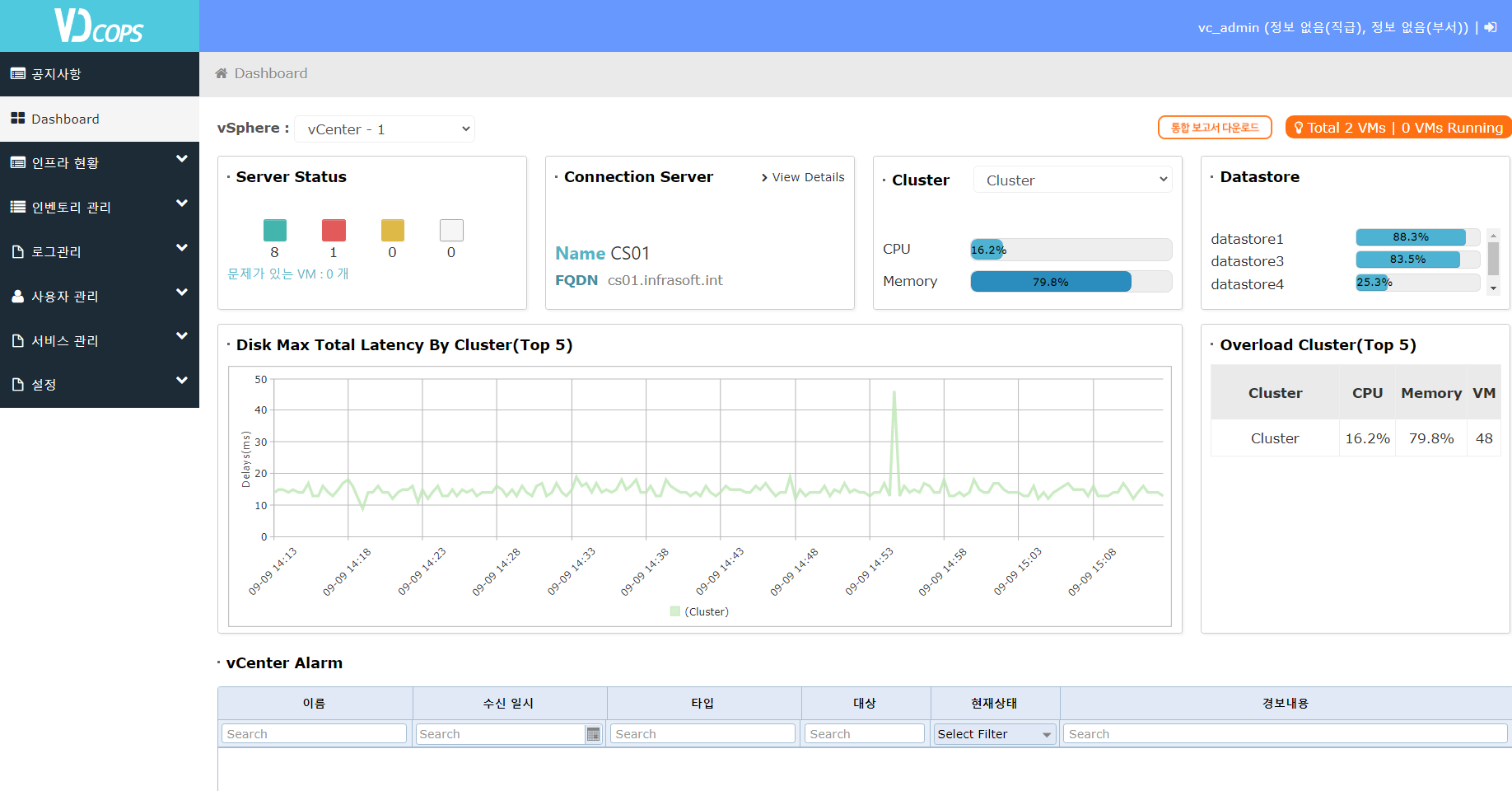The width and height of the screenshot is (1512, 791).
Task: Click the Total 2 VMs badge text
Action: pos(1405,128)
